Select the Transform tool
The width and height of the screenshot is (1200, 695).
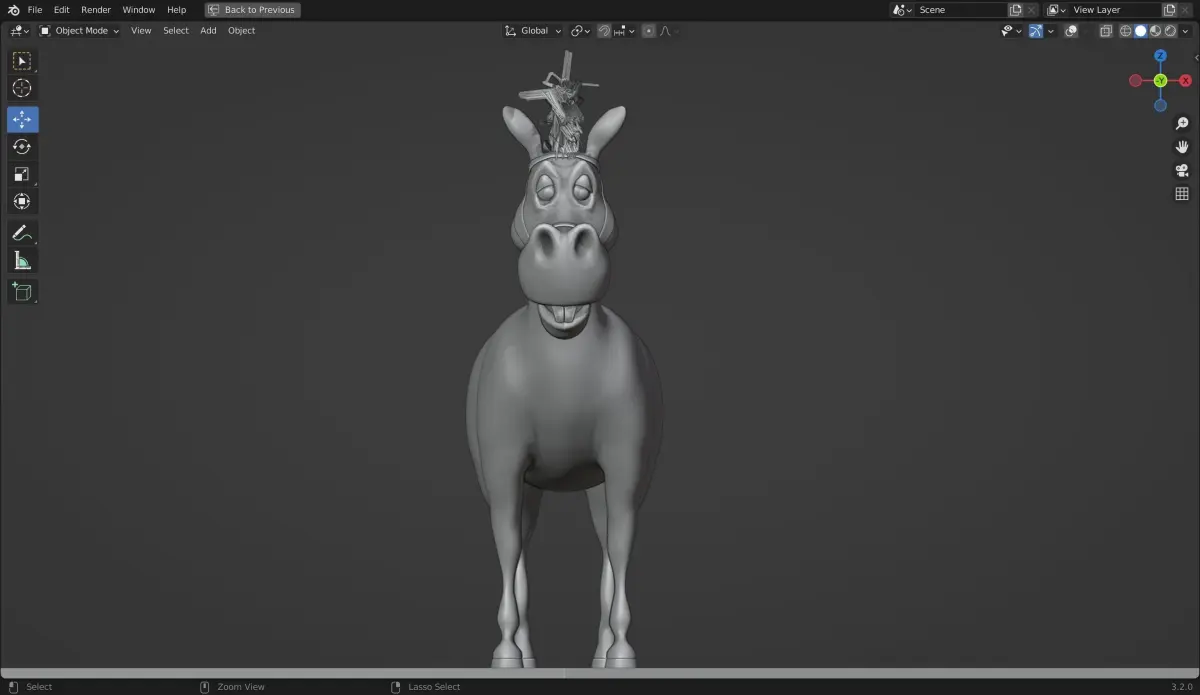click(22, 201)
